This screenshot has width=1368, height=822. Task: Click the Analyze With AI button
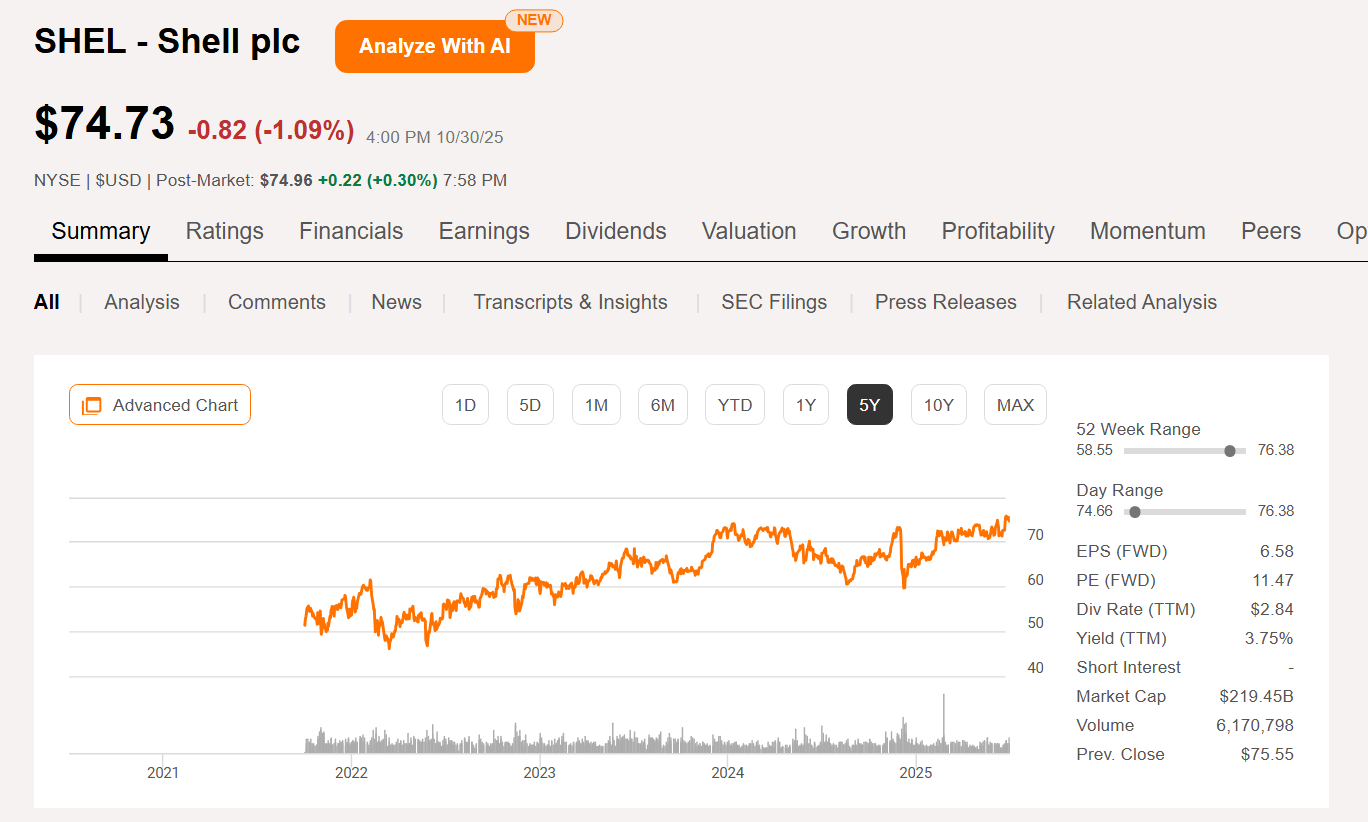pyautogui.click(x=434, y=46)
